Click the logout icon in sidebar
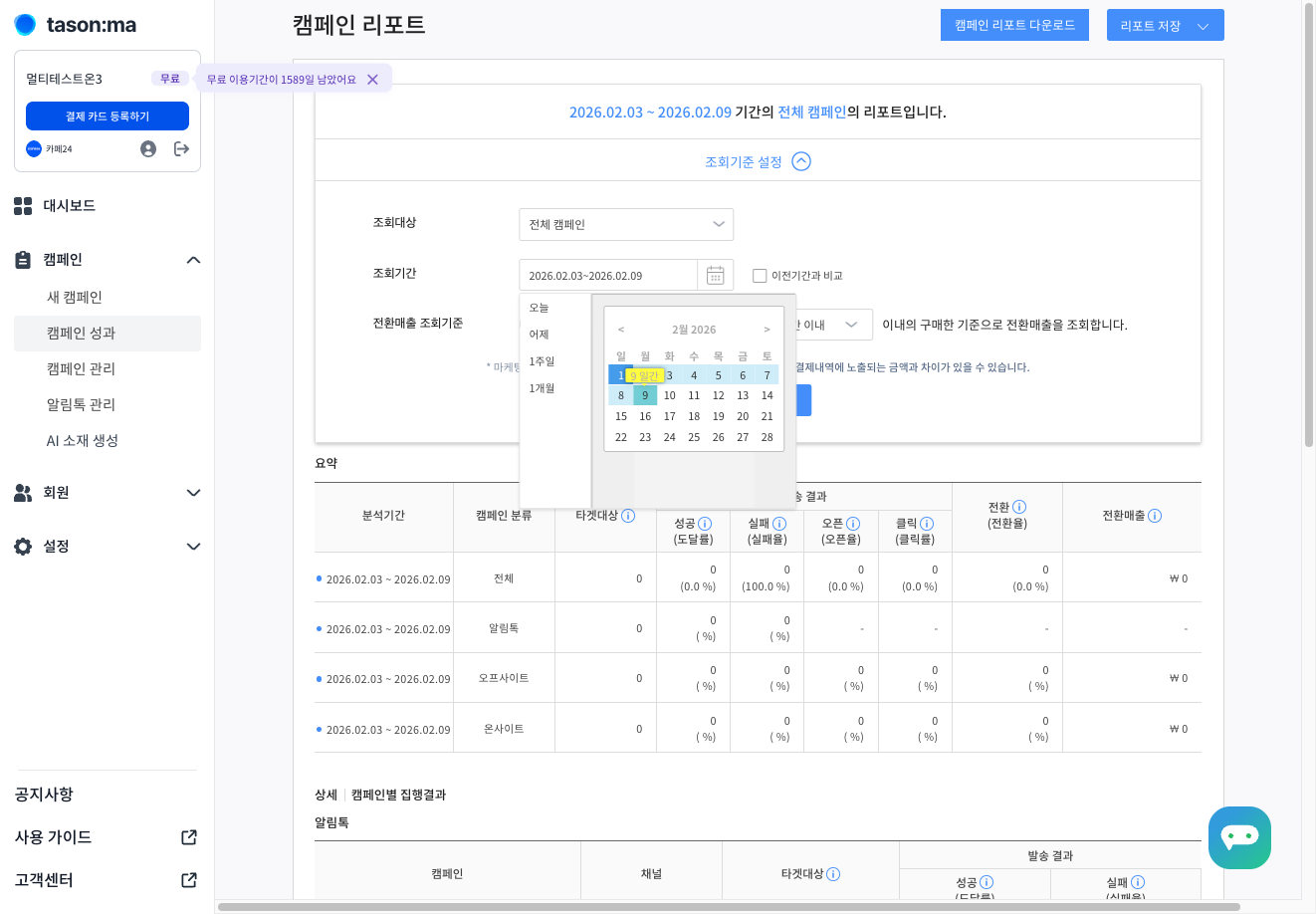This screenshot has width=1316, height=914. (181, 148)
